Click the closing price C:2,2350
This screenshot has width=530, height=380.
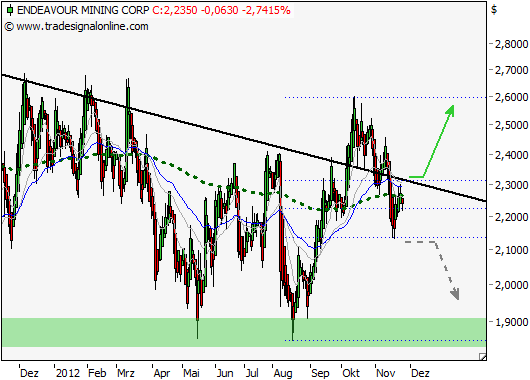click(174, 10)
